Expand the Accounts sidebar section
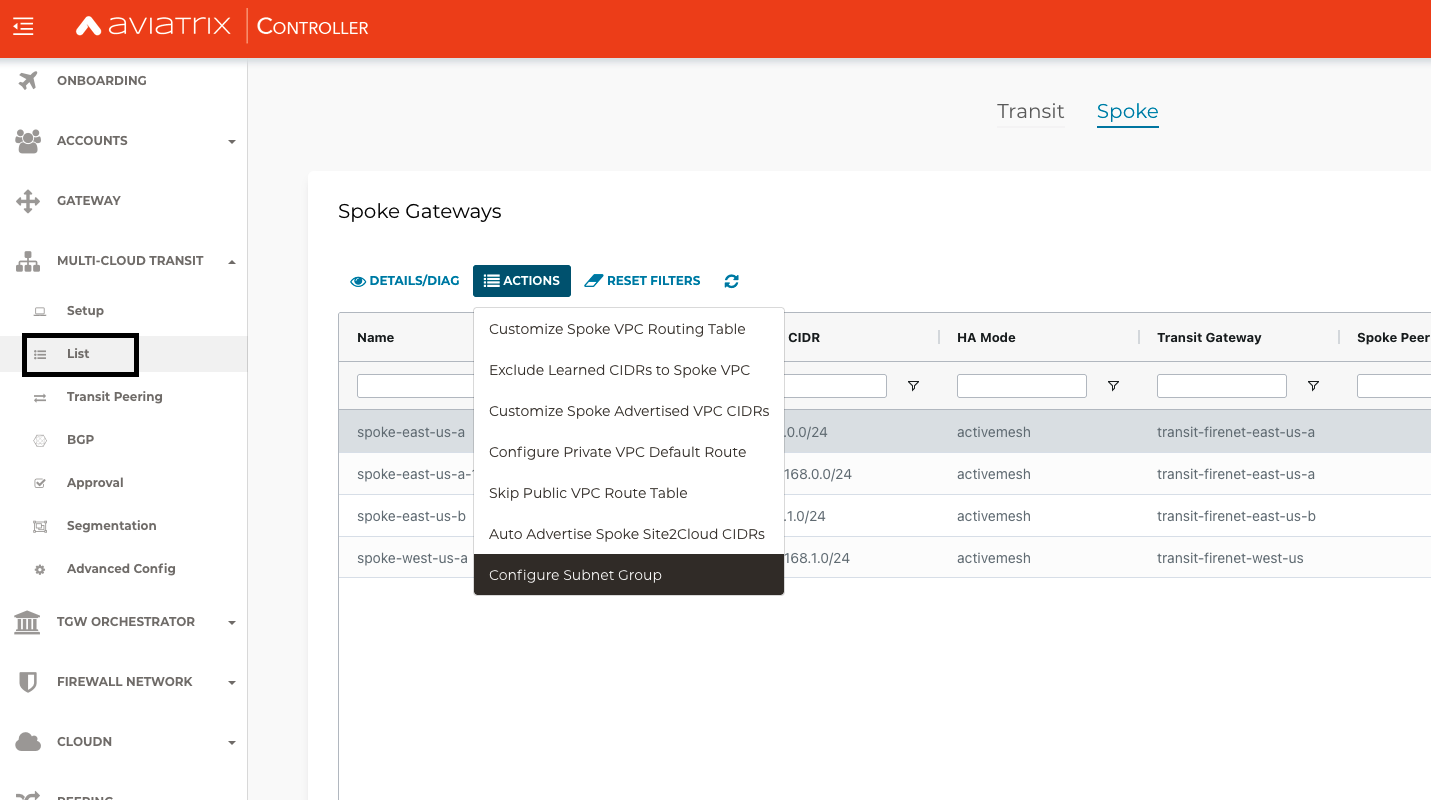 [232, 140]
